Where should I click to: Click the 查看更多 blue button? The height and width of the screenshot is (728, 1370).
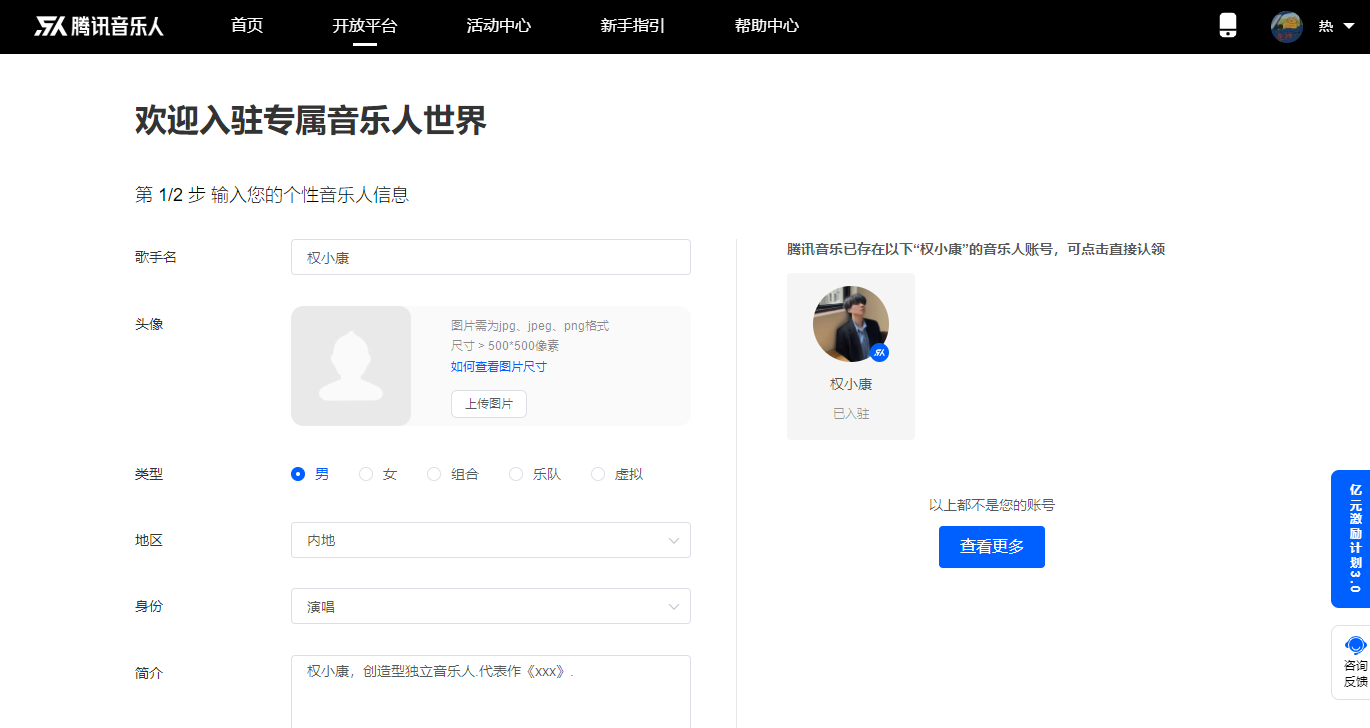991,547
